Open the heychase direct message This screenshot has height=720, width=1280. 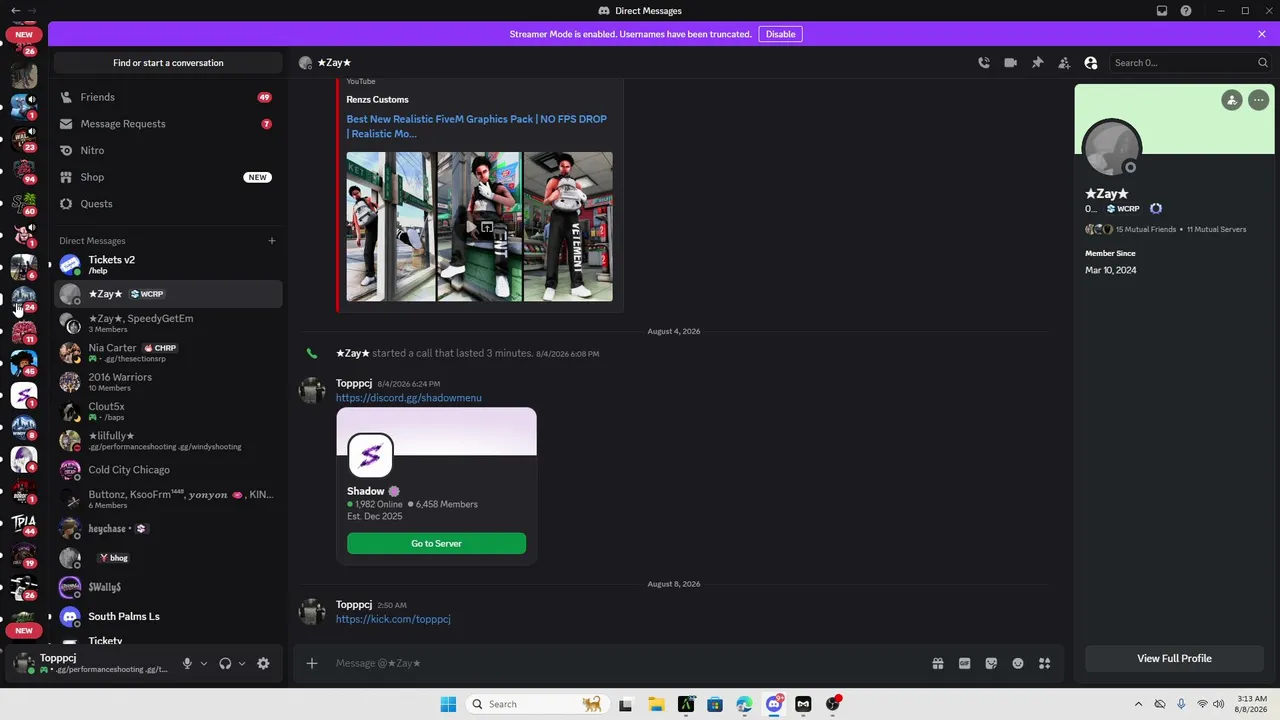point(168,529)
